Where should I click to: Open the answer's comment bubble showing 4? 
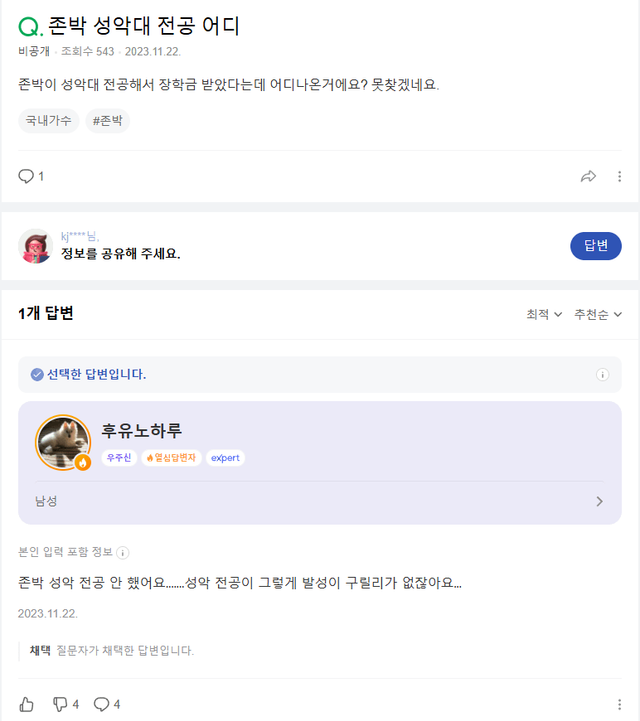[x=102, y=704]
